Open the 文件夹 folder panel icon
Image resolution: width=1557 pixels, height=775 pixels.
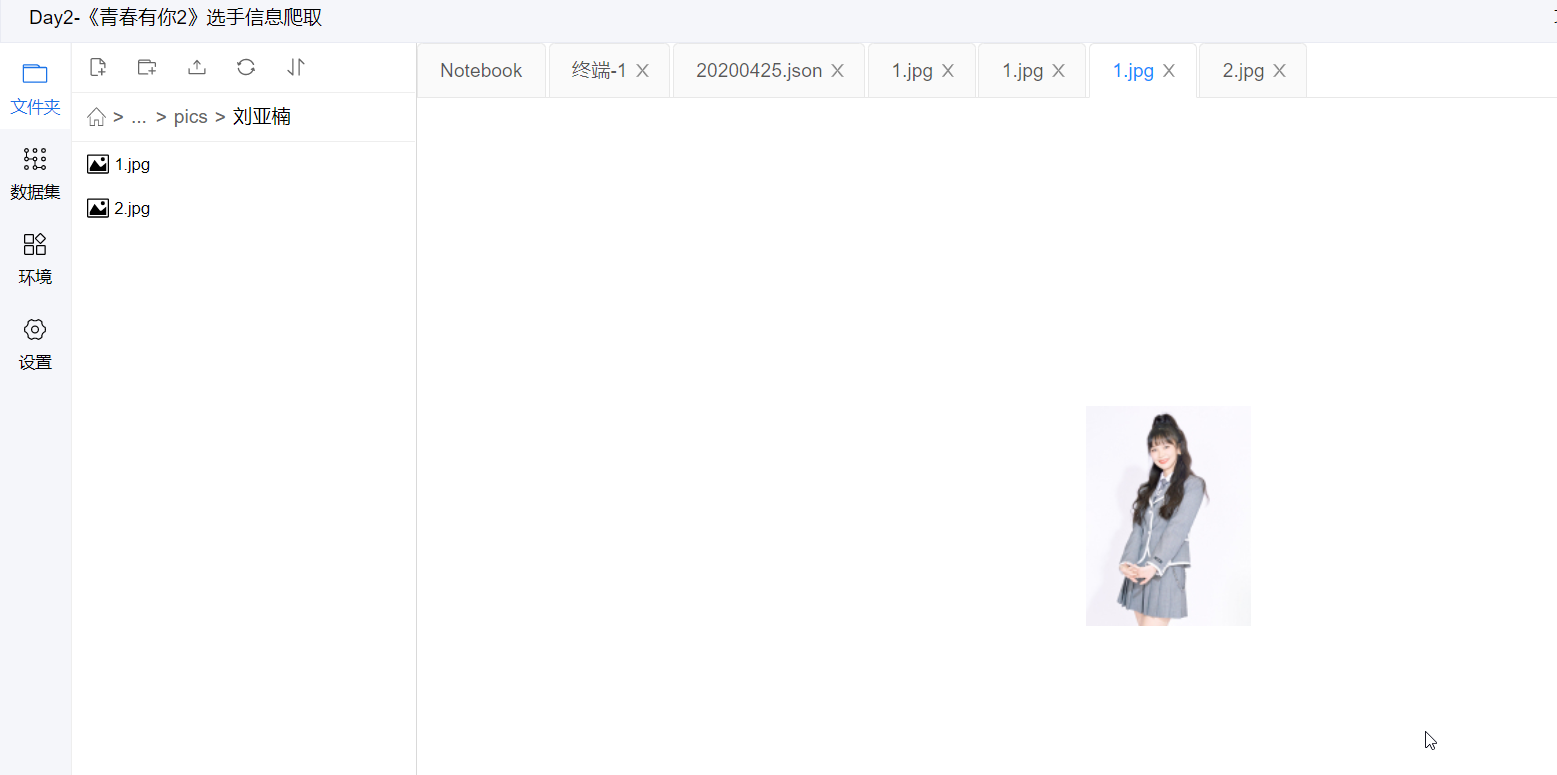(35, 74)
